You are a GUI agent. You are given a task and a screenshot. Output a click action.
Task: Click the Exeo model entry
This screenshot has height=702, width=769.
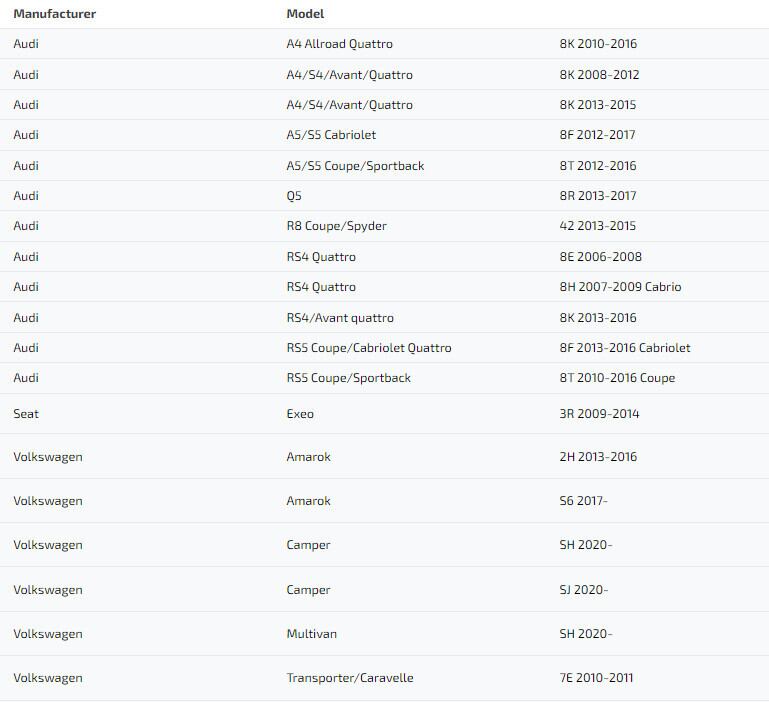pyautogui.click(x=300, y=414)
